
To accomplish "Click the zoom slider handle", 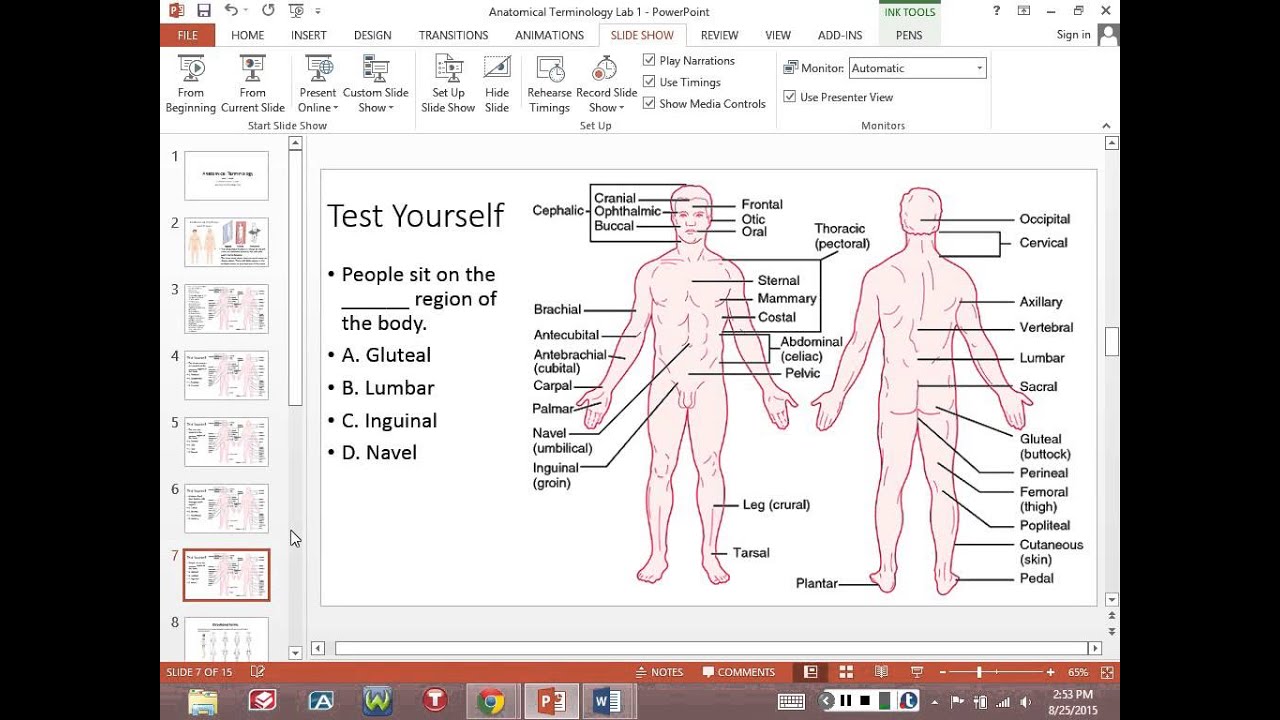I will pyautogui.click(x=979, y=672).
